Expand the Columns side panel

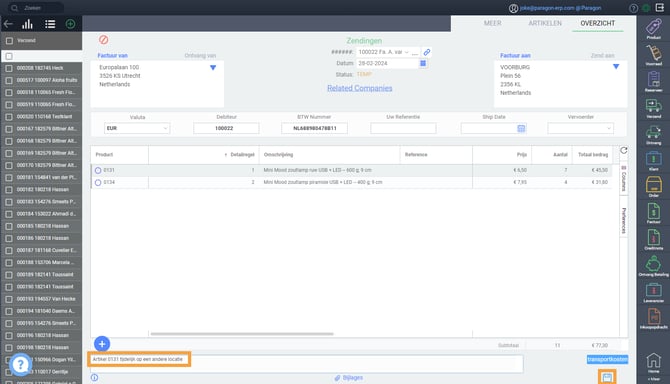pyautogui.click(x=623, y=179)
